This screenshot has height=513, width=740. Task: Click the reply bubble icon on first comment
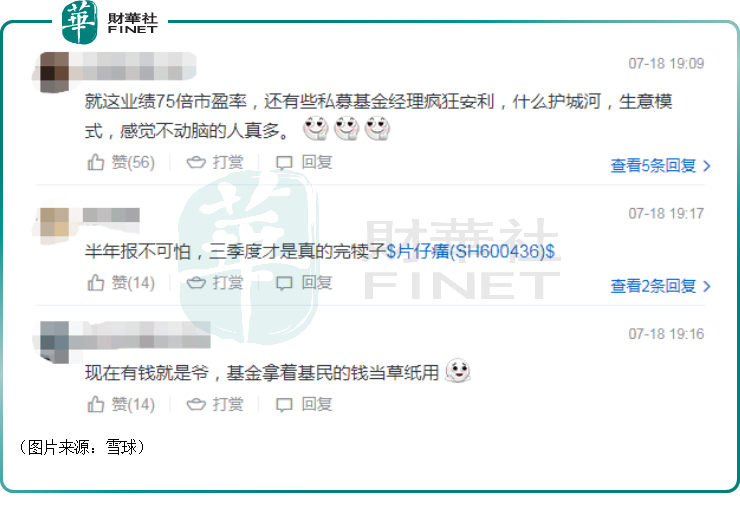pyautogui.click(x=284, y=163)
